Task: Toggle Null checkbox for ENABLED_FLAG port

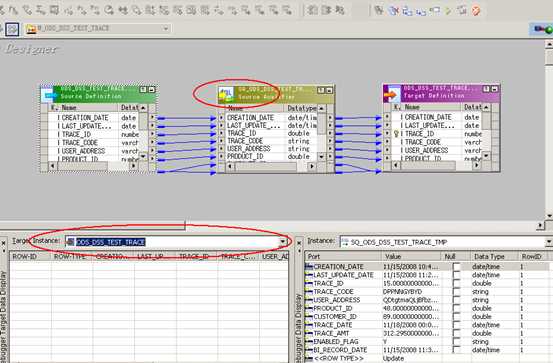Action: pyautogui.click(x=457, y=341)
